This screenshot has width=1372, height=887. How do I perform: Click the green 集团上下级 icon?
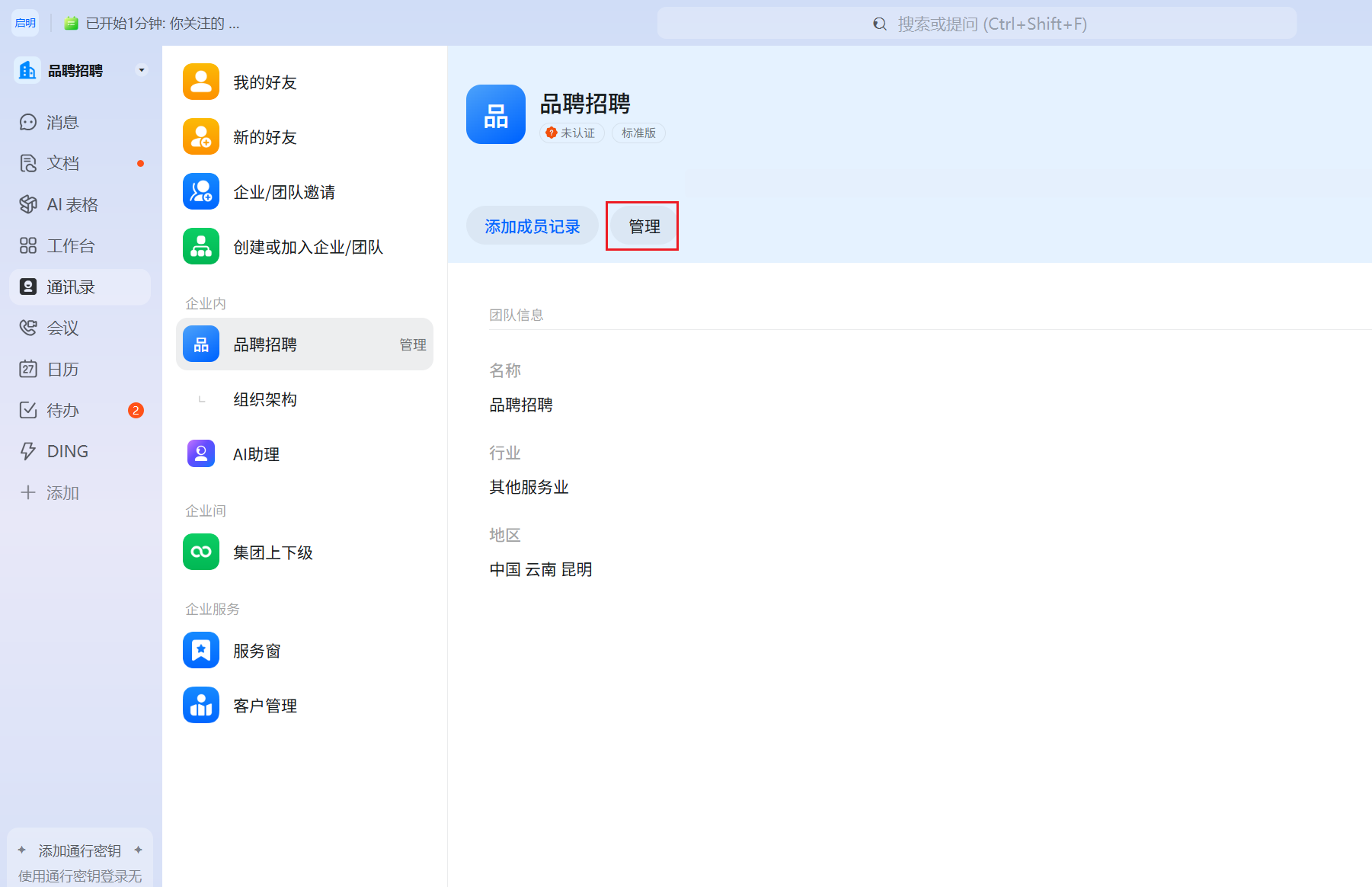click(x=201, y=552)
